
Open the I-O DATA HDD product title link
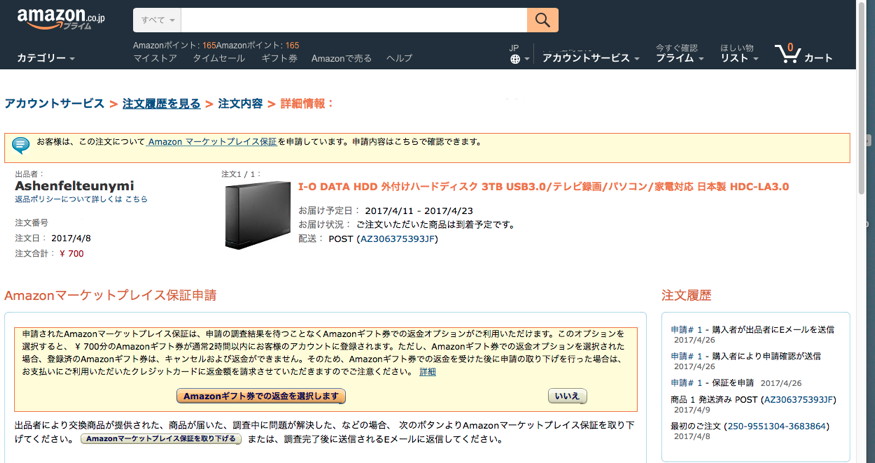coord(544,187)
